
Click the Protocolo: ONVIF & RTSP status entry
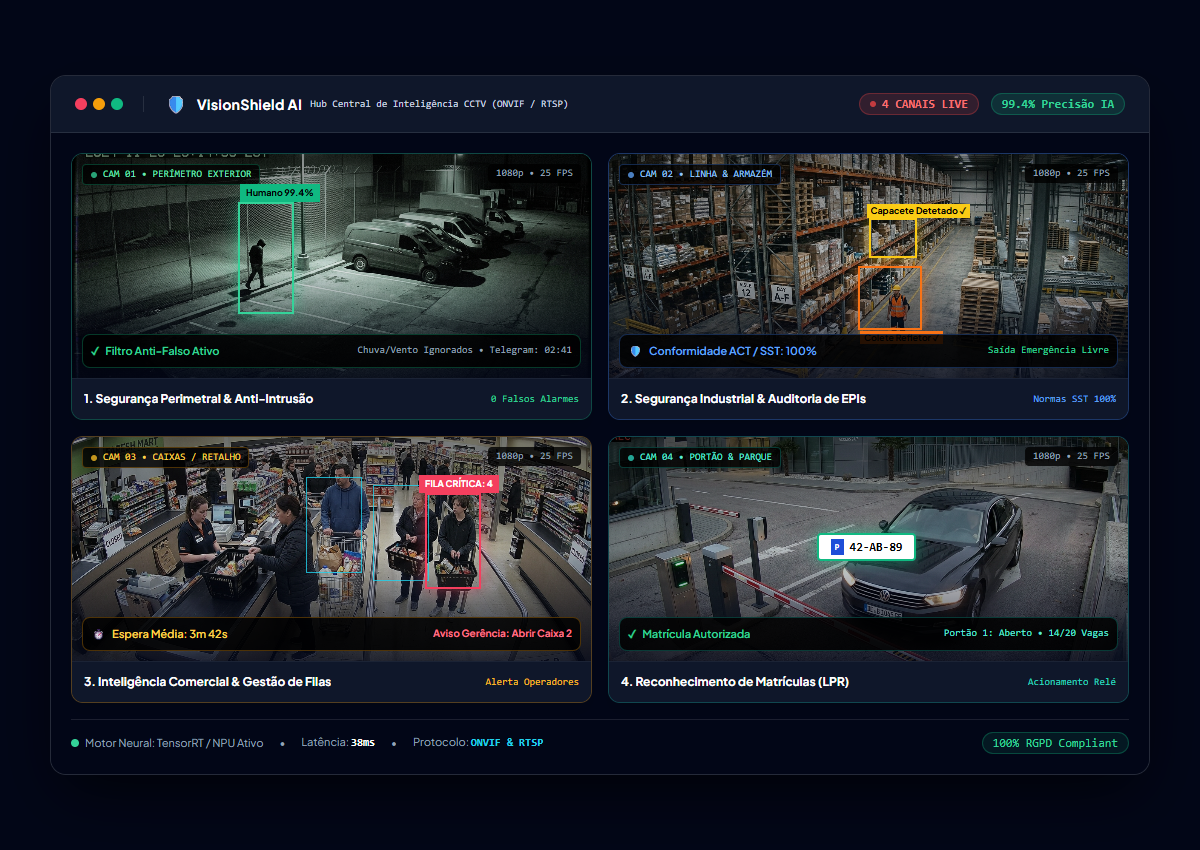[x=478, y=743]
